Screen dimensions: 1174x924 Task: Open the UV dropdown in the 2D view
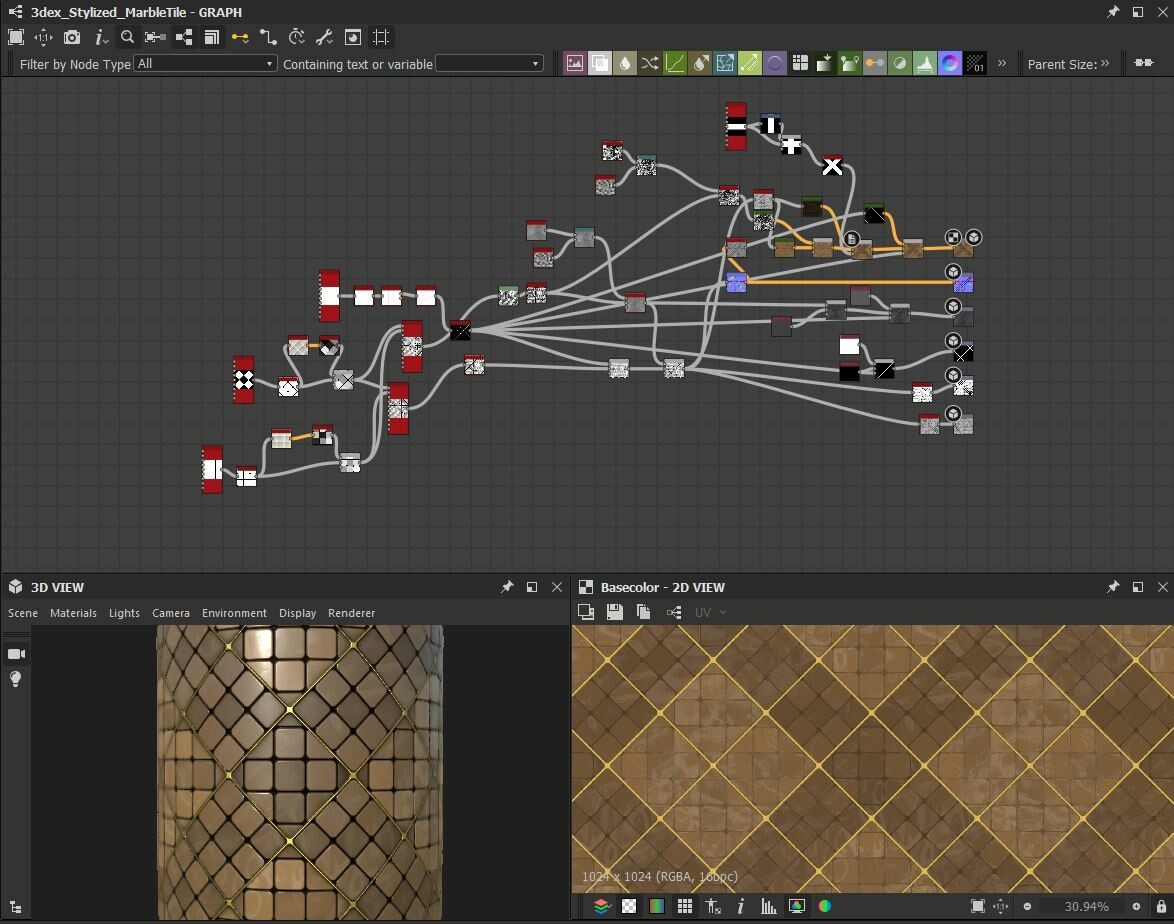[710, 612]
